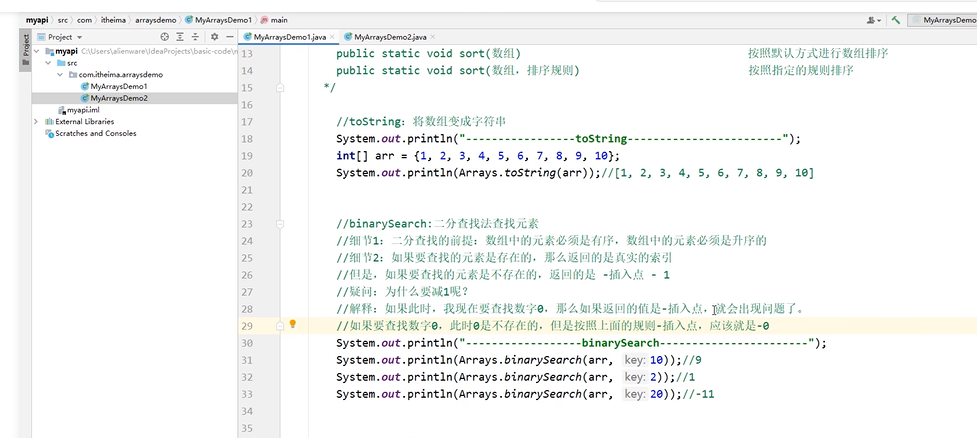
Task: Click the src folder icon in tree
Action: (x=60, y=63)
